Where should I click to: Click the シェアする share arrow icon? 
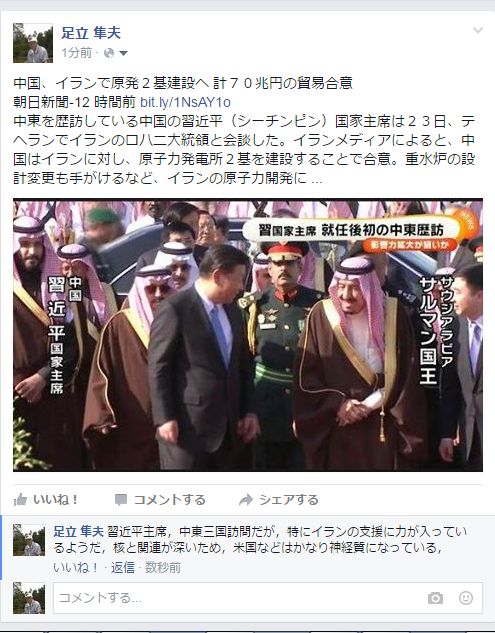pyautogui.click(x=245, y=500)
